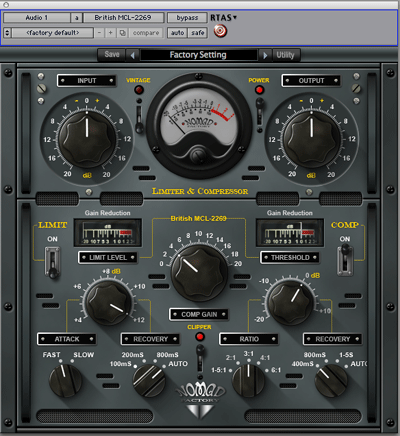The image size is (400, 436).
Task: Select the 2:1 ratio position
Action: coord(231,358)
